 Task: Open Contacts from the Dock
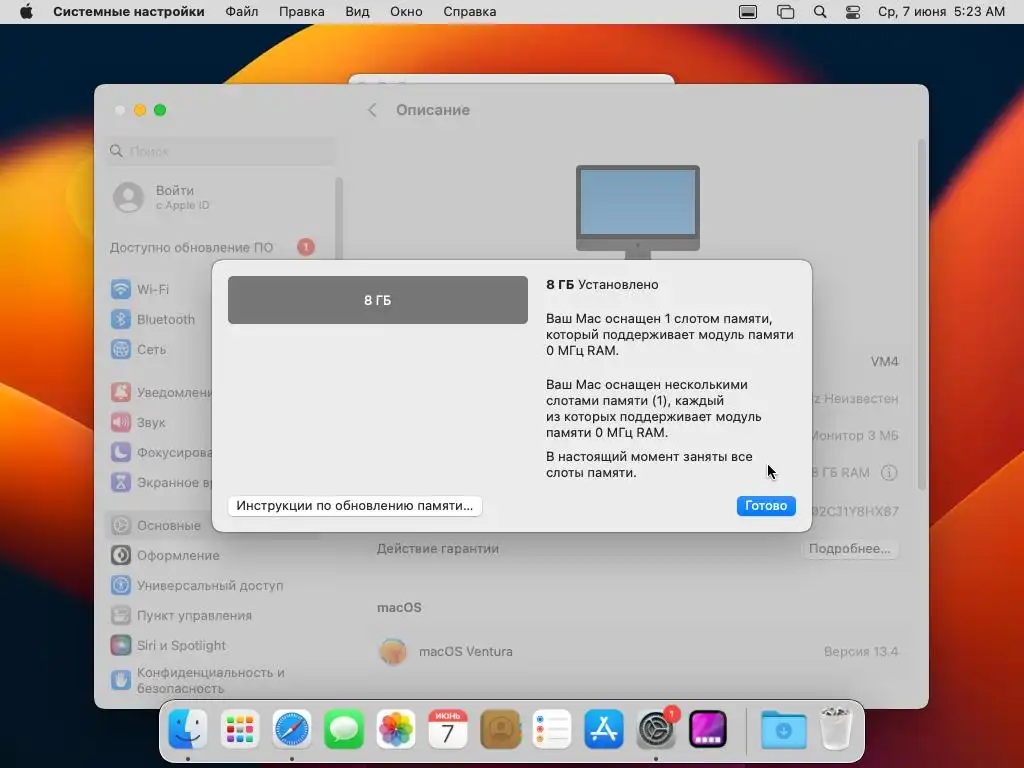tap(500, 729)
